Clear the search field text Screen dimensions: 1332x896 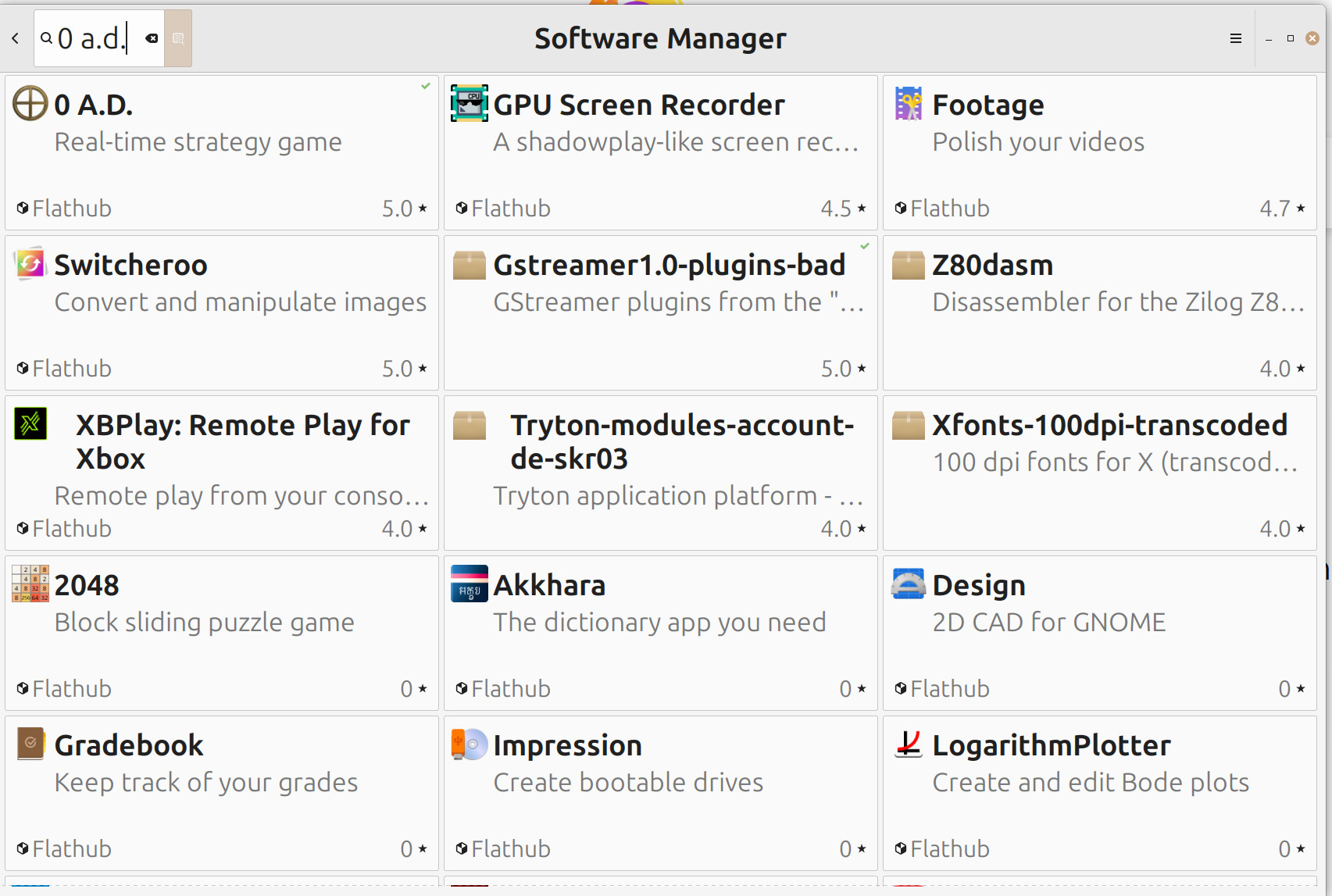pyautogui.click(x=152, y=38)
